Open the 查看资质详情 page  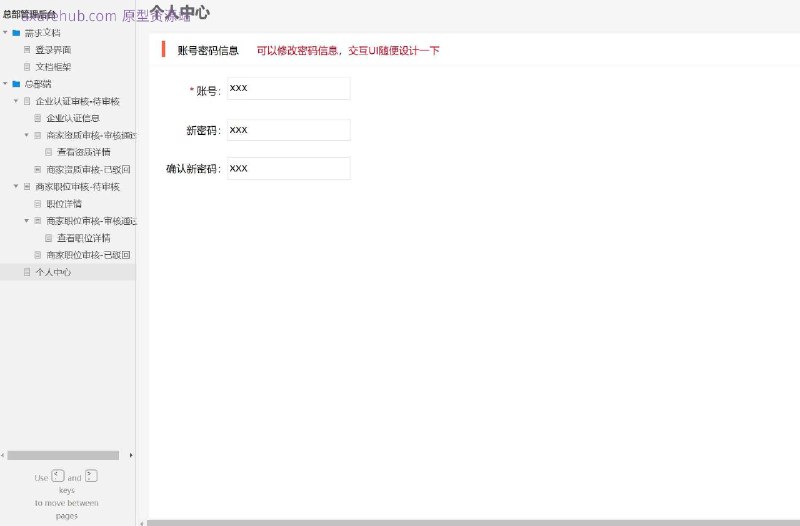pyautogui.click(x=84, y=152)
